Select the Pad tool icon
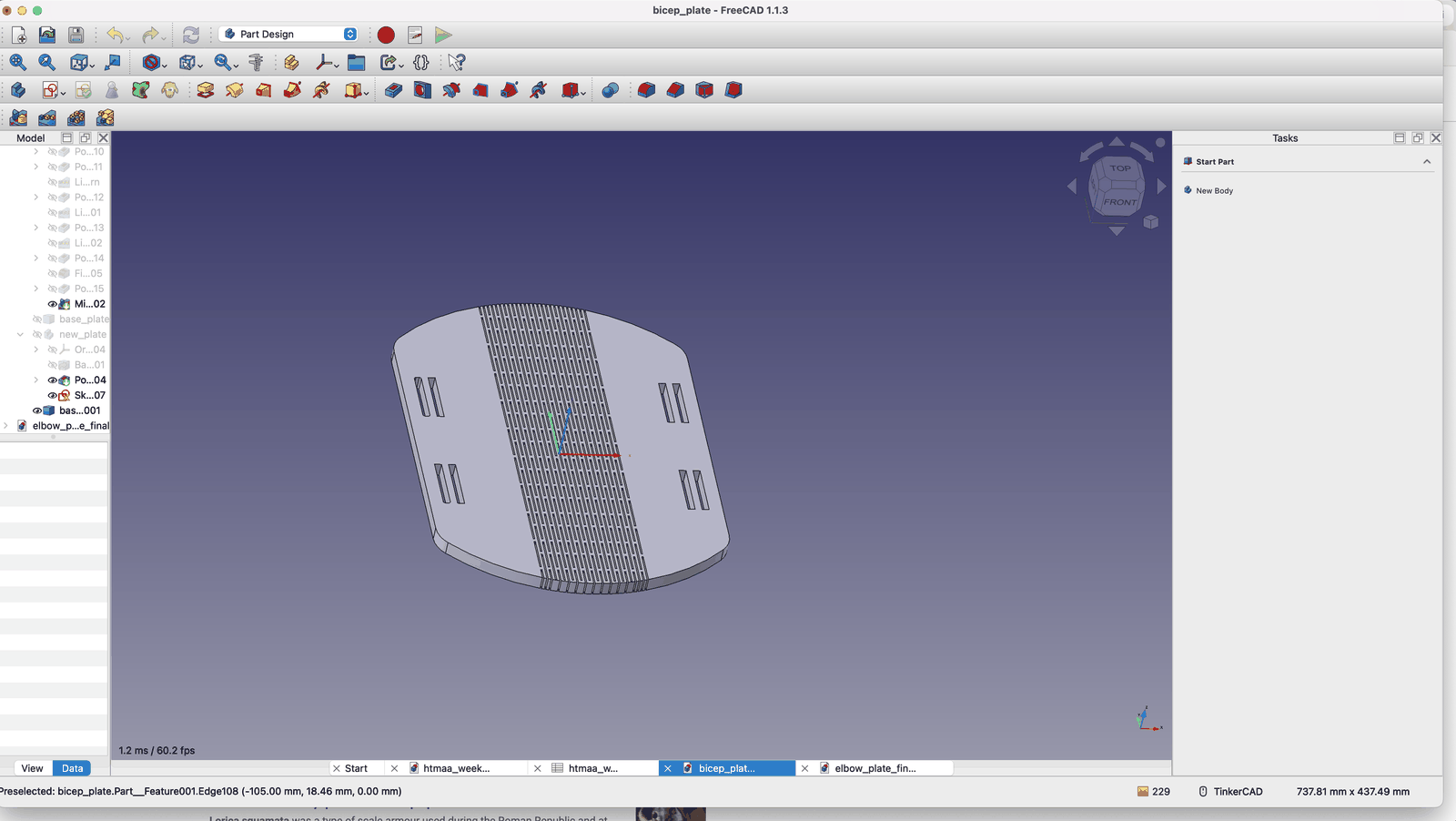 pyautogui.click(x=206, y=90)
